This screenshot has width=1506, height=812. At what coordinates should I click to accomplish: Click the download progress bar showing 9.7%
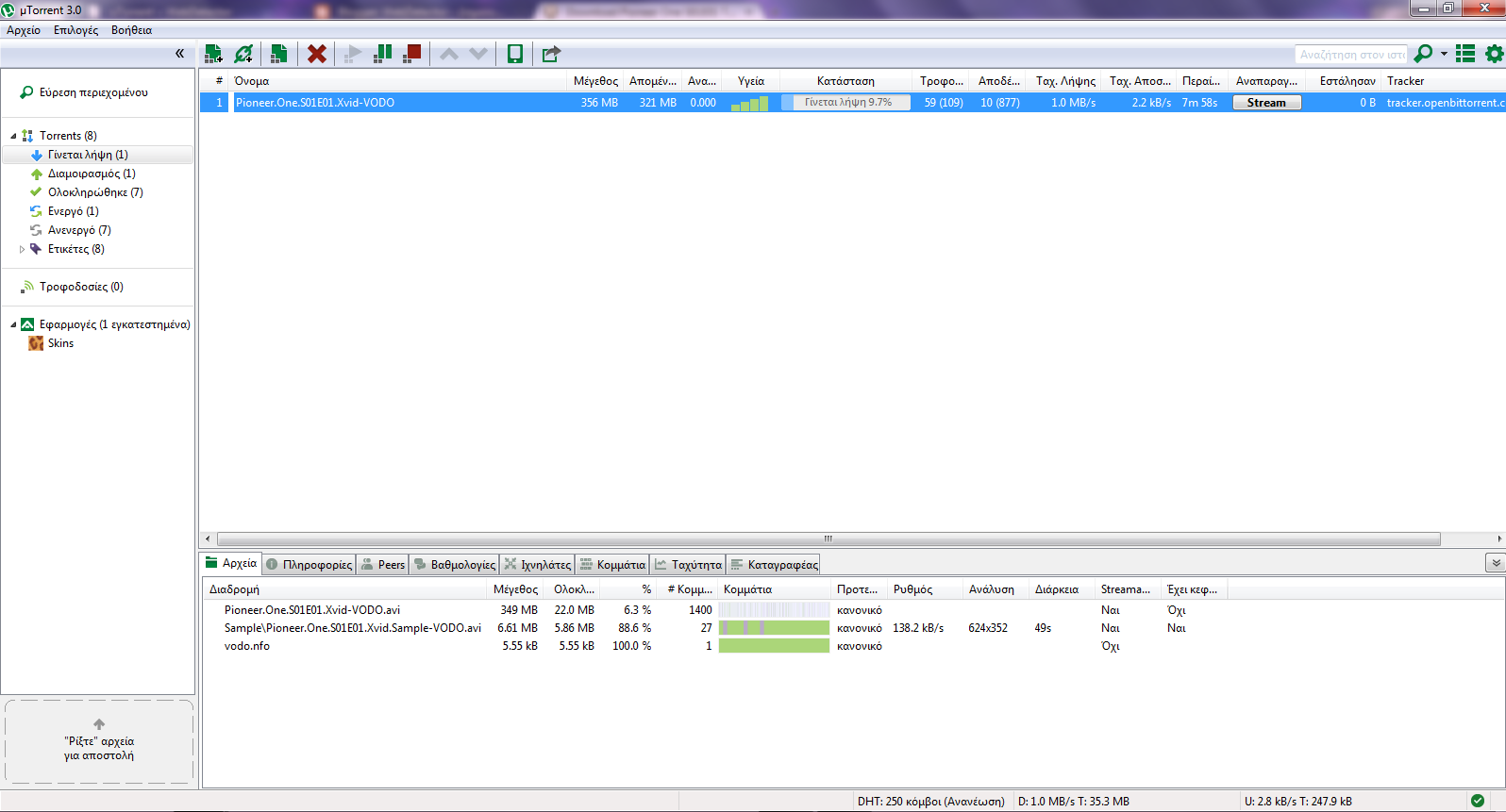pos(846,103)
